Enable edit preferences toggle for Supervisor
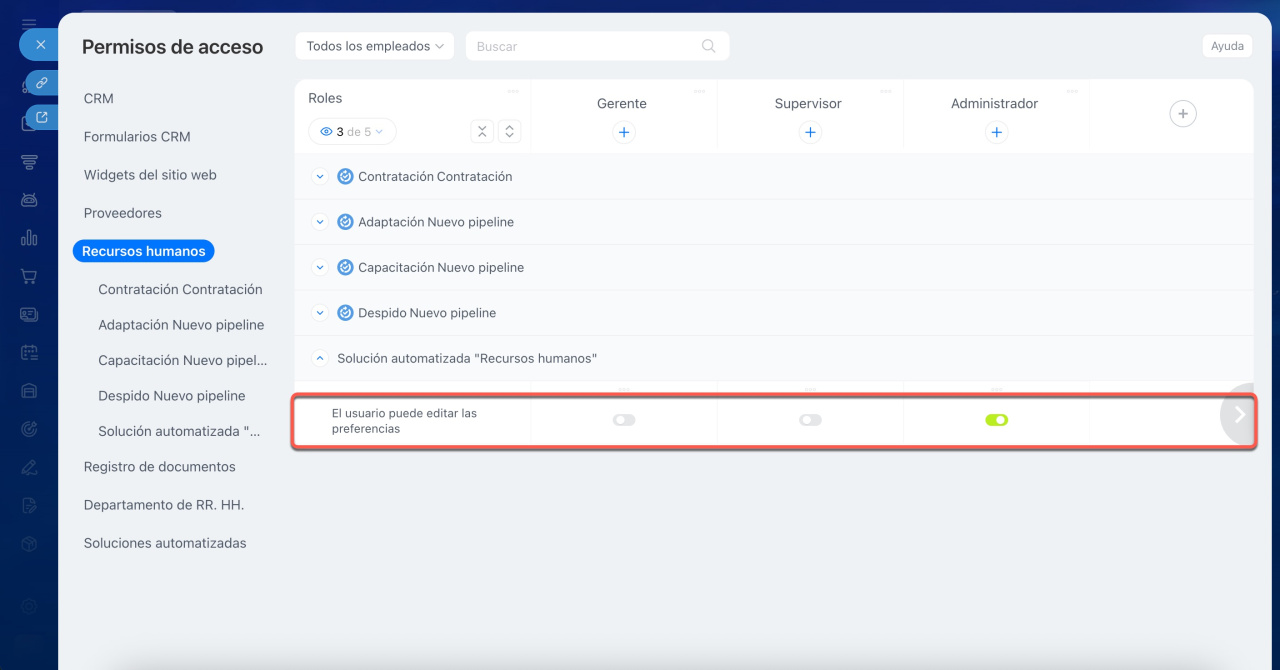This screenshot has height=670, width=1280. pyautogui.click(x=810, y=420)
